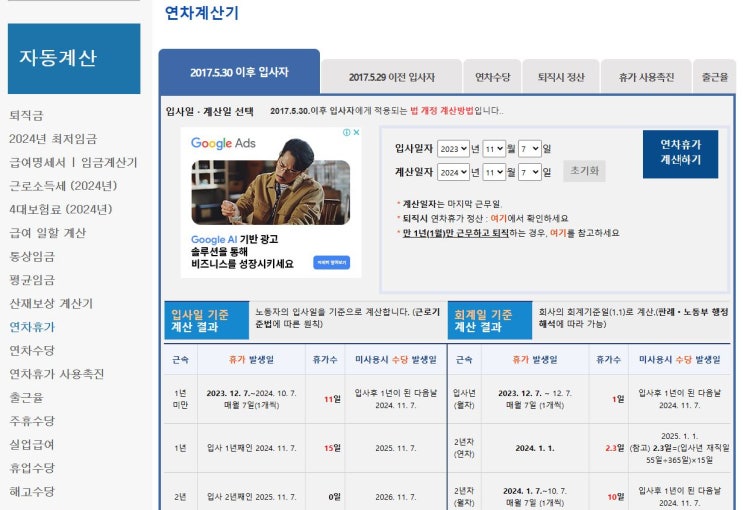The image size is (743, 510).
Task: Select the 10일 value in 2년차 (월차) row
Action: point(616,497)
